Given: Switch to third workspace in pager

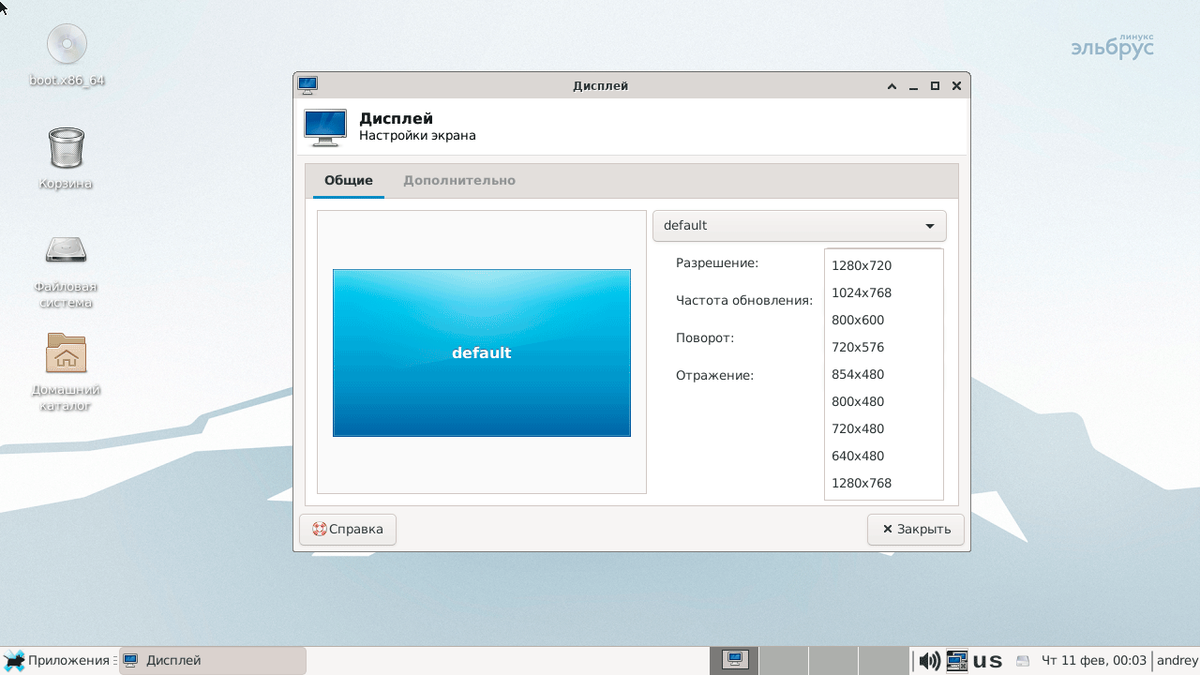Looking at the screenshot, I should tap(833, 660).
